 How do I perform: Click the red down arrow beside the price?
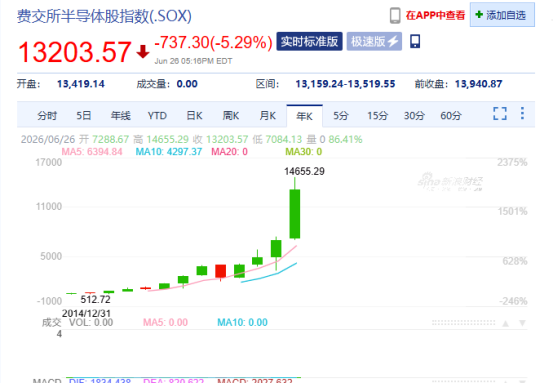(143, 52)
